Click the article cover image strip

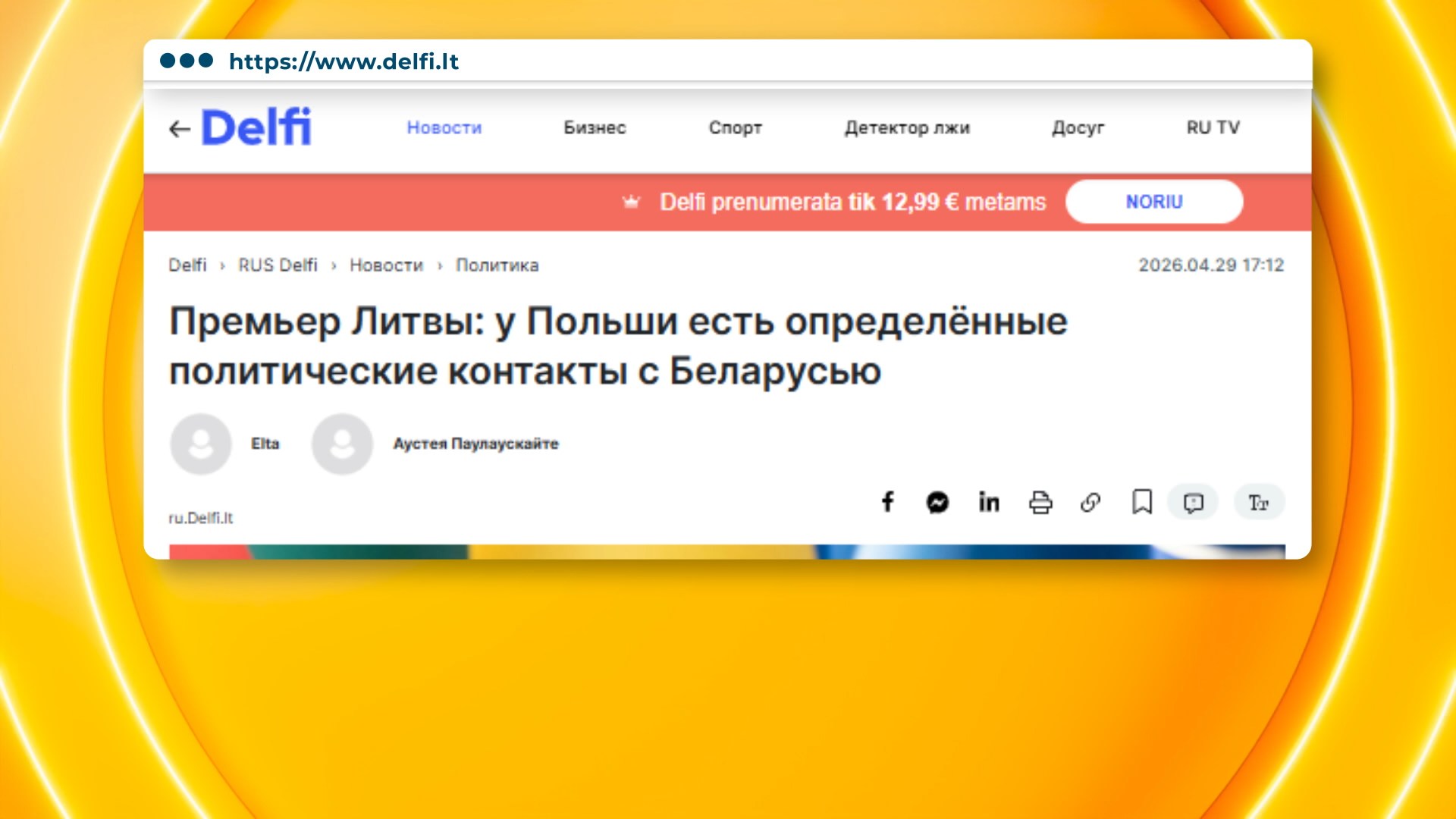(727, 552)
